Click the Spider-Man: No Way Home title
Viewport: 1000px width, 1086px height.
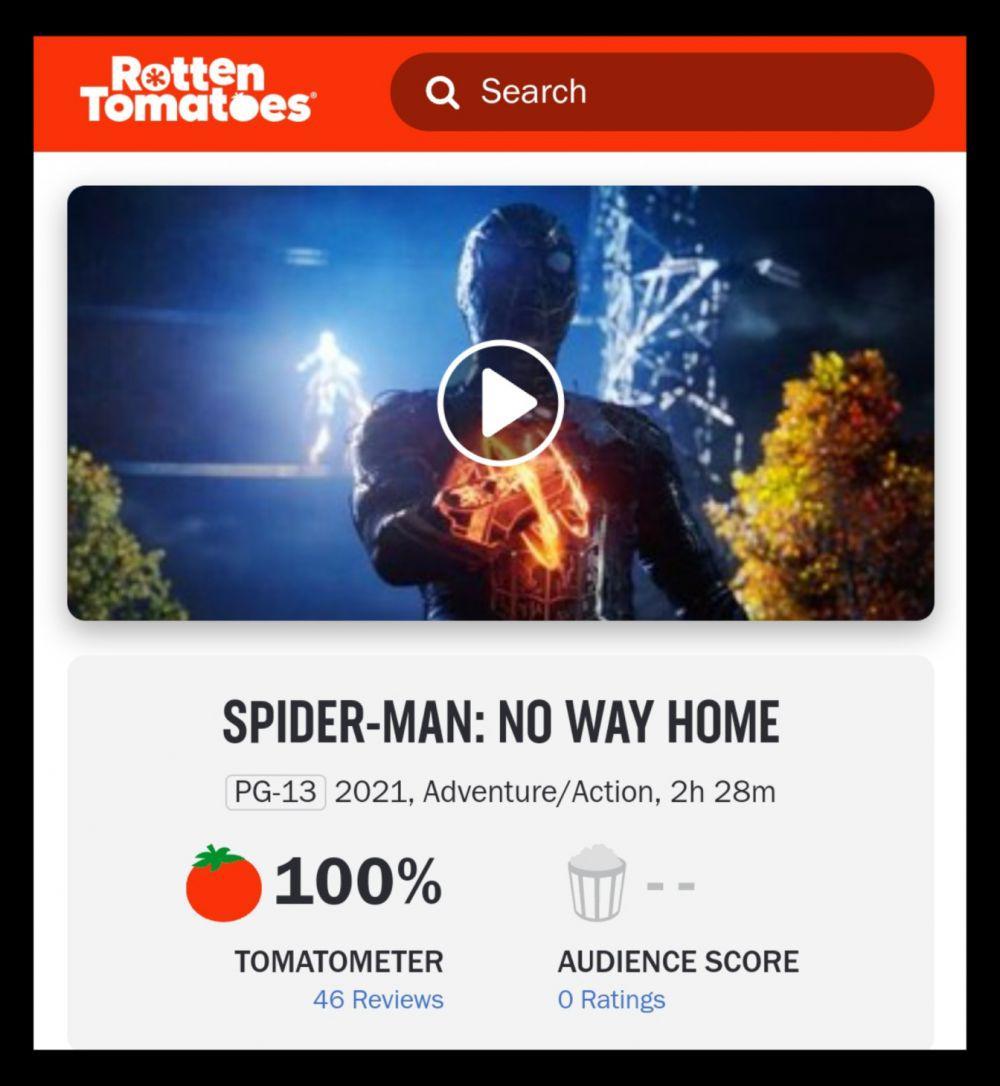coord(501,722)
